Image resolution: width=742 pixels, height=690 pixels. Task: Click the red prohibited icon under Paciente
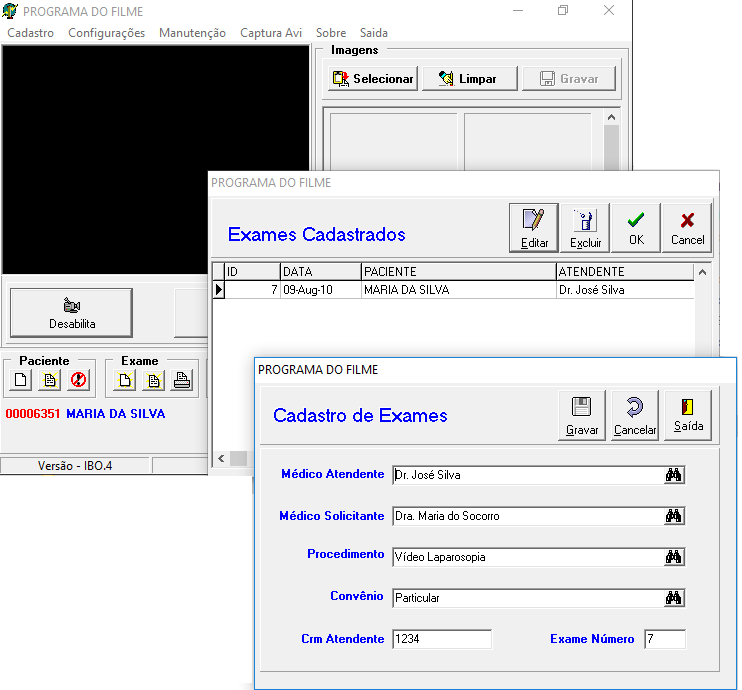77,380
